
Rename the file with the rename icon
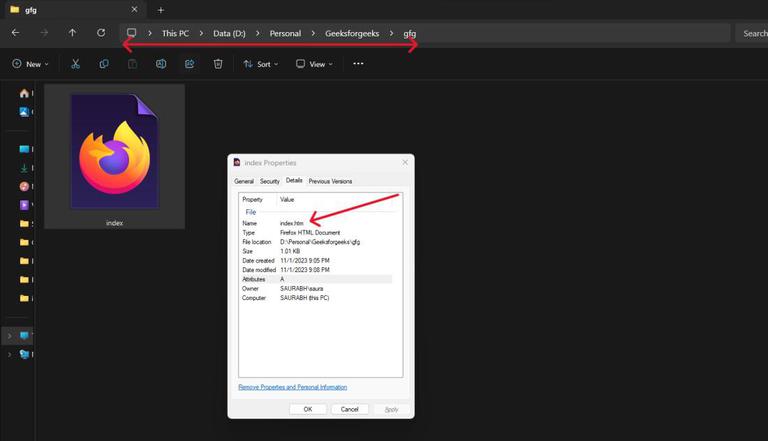161,64
